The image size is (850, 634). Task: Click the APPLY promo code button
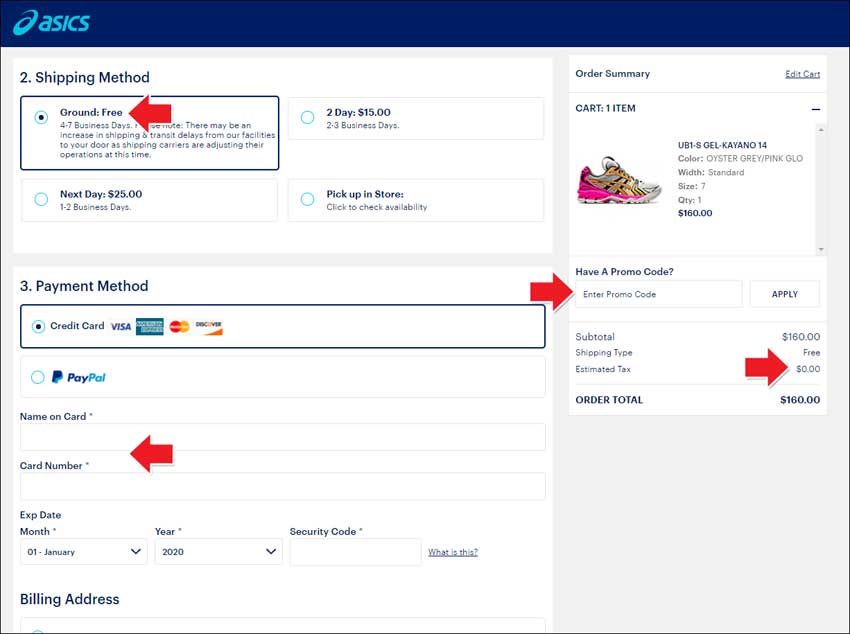point(784,294)
